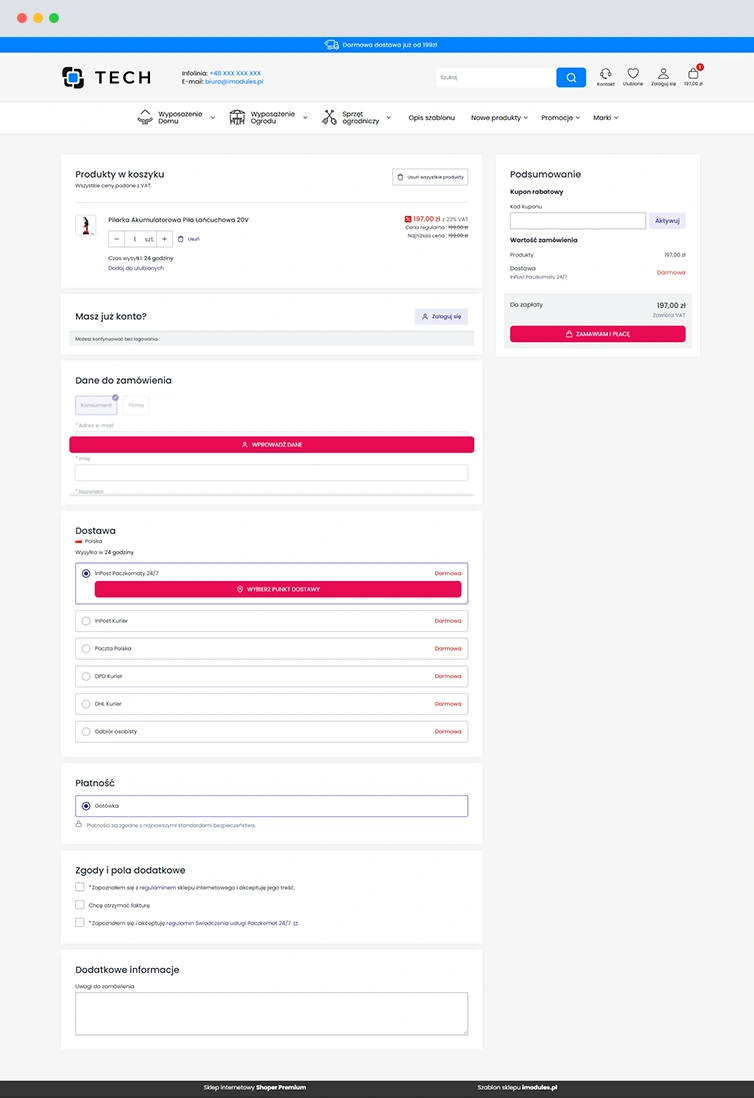Open the shopping cart icon

(693, 74)
